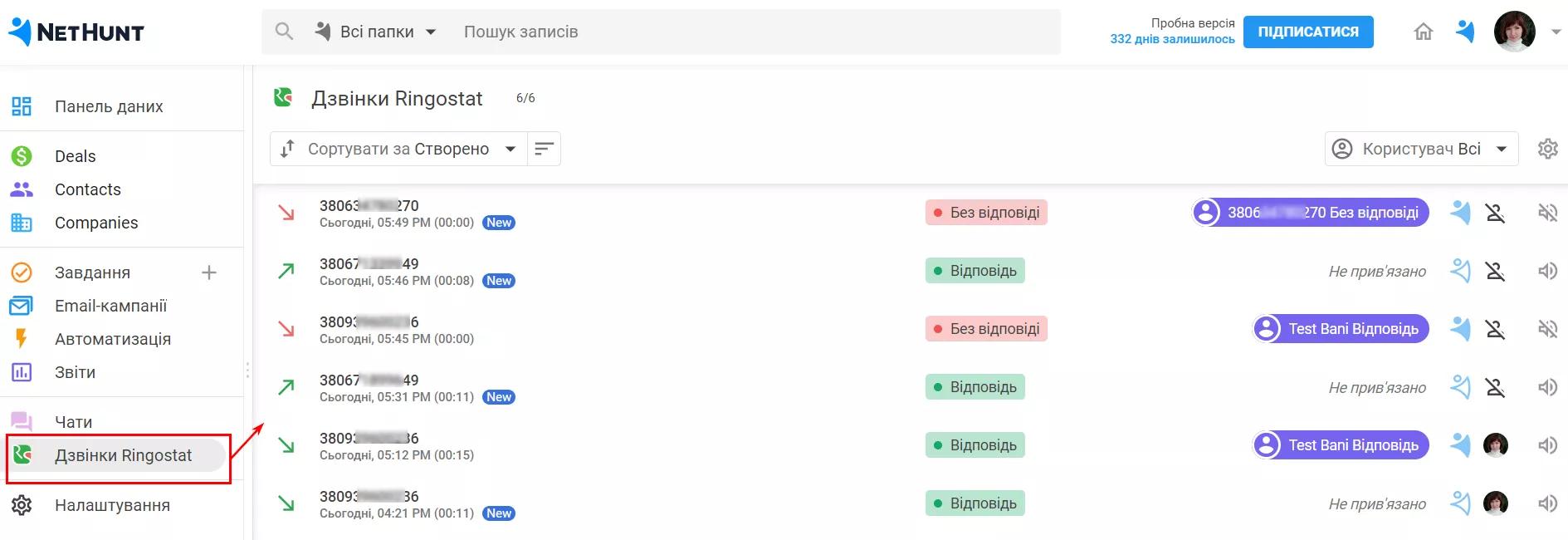Expand the 'Всі папки' folder selector
Screen dimensions: 1568x540
click(376, 32)
